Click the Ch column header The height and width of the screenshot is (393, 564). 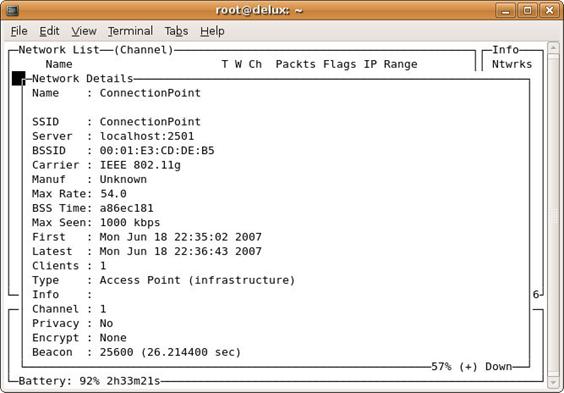click(x=255, y=64)
